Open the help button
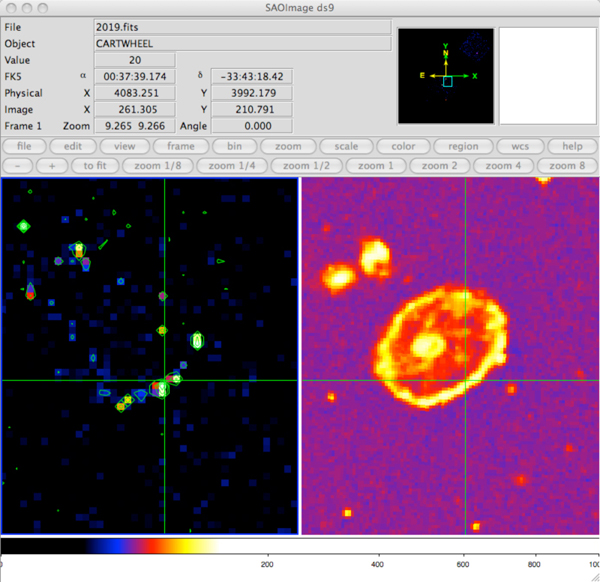This screenshot has height=582, width=600. tap(572, 146)
